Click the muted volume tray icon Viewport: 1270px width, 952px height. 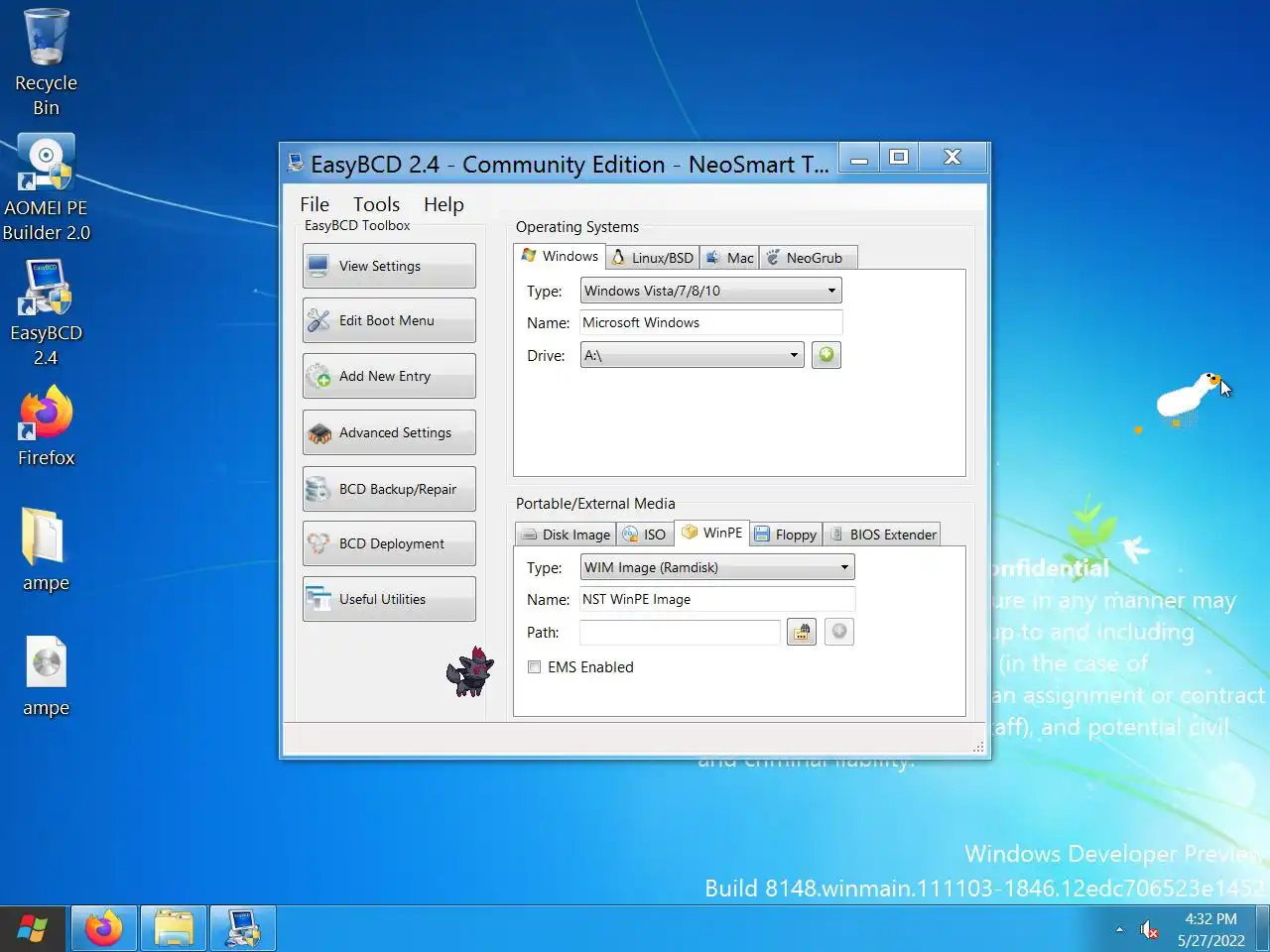click(x=1150, y=930)
